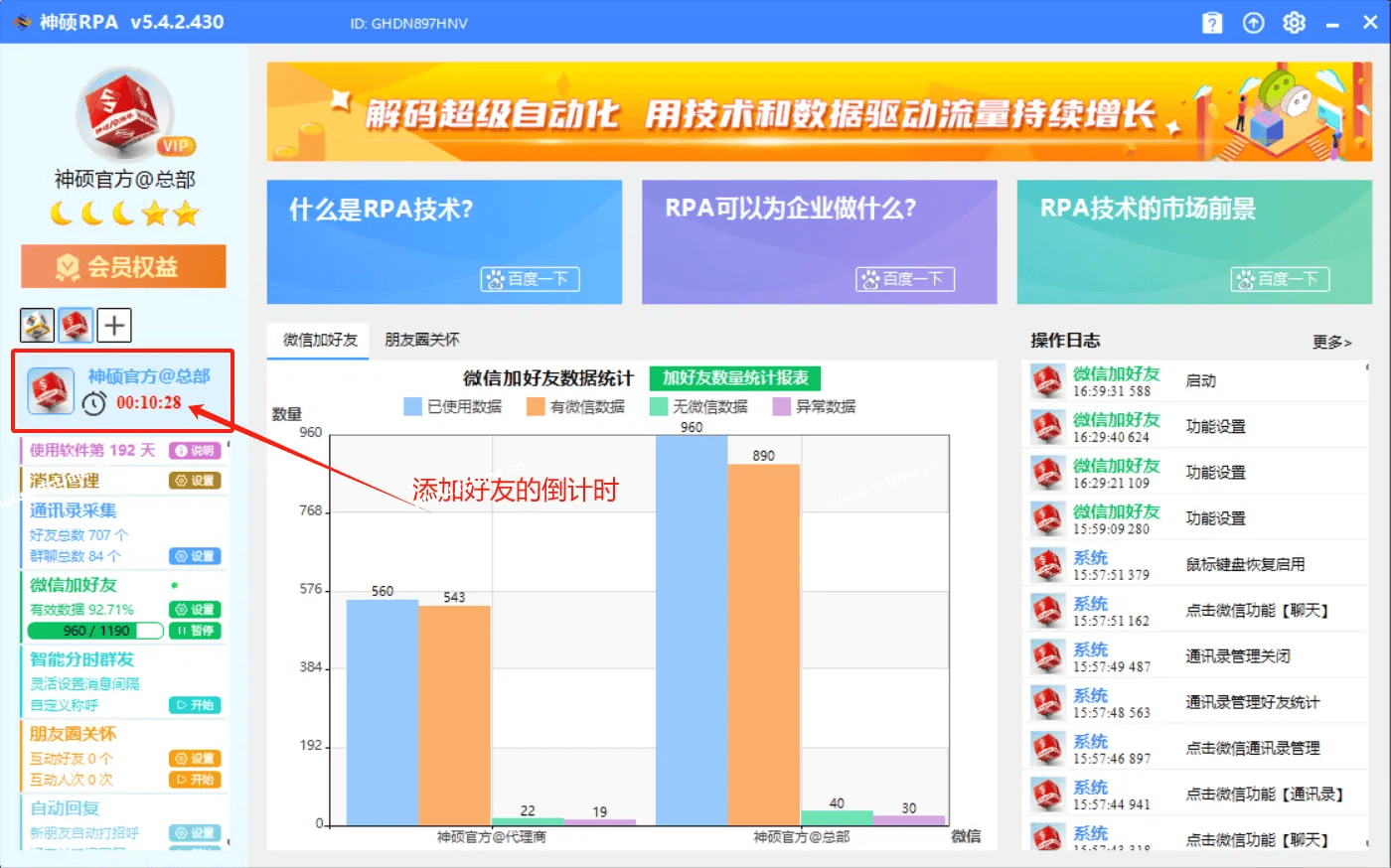This screenshot has height=868, width=1391.
Task: Click the 说明 info badge next to 使用软件第 192 天
Action: (x=195, y=451)
